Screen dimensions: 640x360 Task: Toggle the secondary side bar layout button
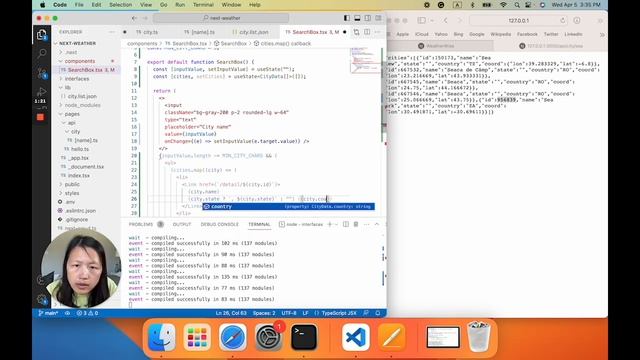[x=368, y=18]
